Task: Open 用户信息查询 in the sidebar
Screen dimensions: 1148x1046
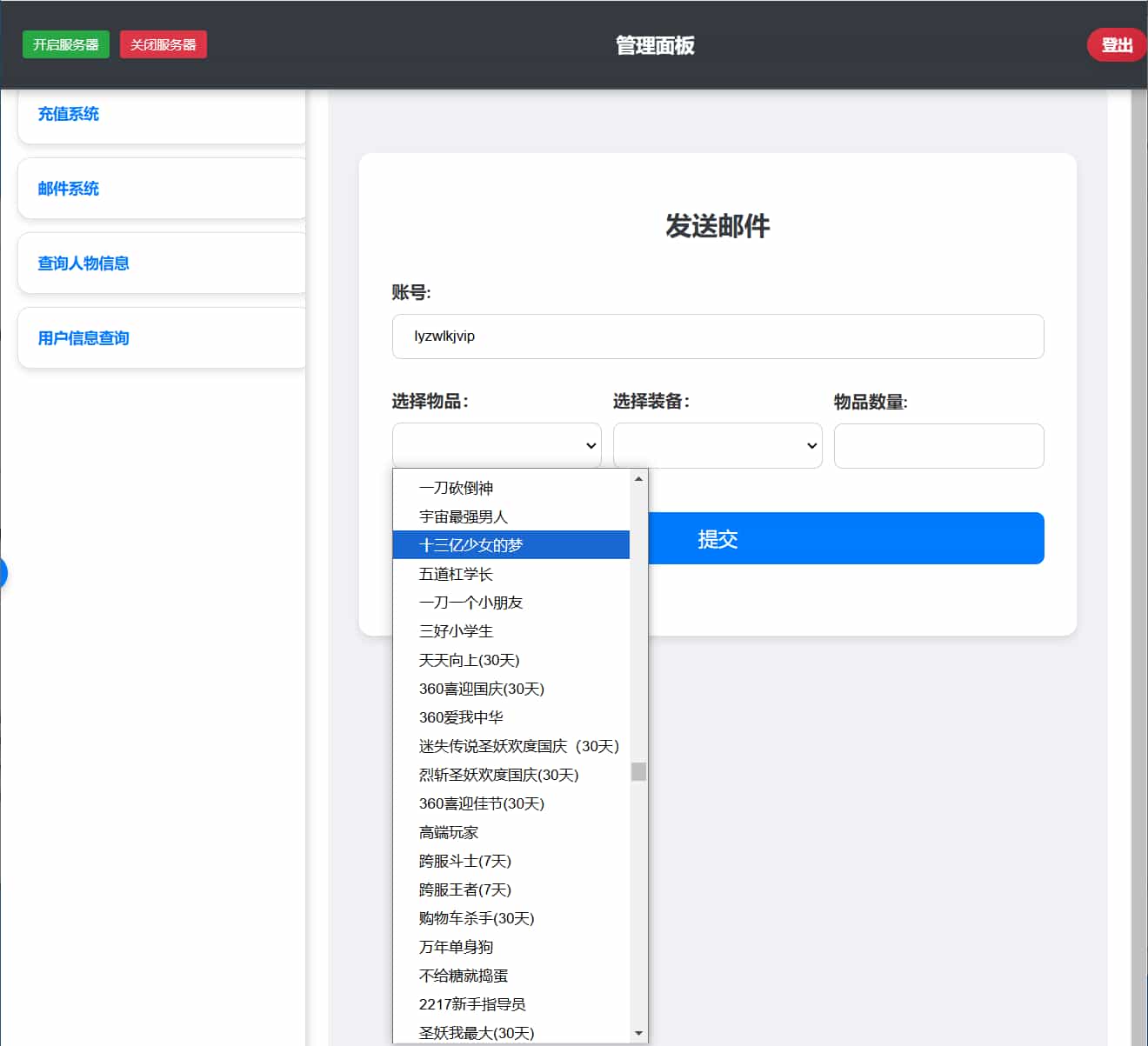Action: (x=82, y=337)
